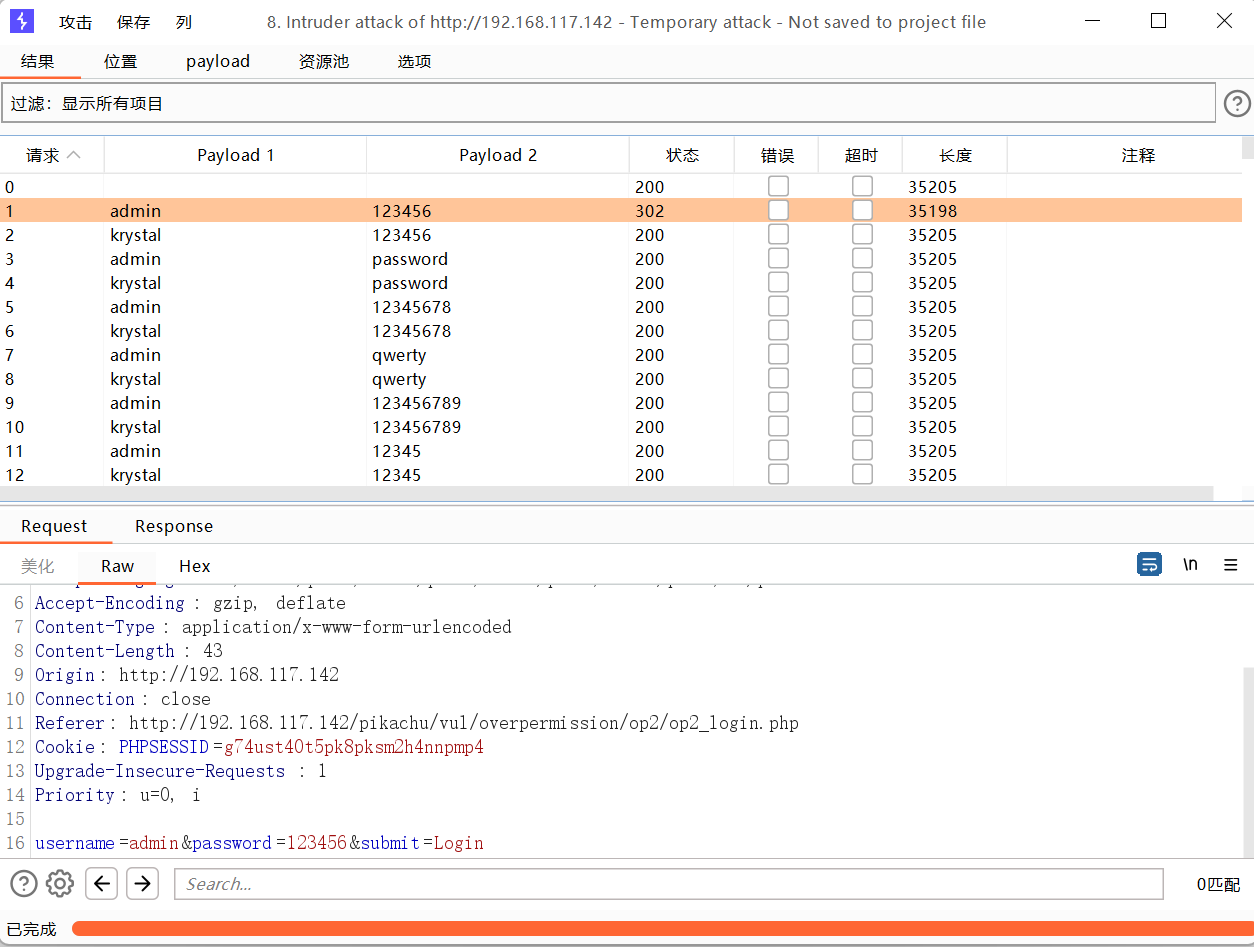The width and height of the screenshot is (1254, 947).
Task: Toggle 超时 checkbox in request 0 row
Action: [x=862, y=186]
